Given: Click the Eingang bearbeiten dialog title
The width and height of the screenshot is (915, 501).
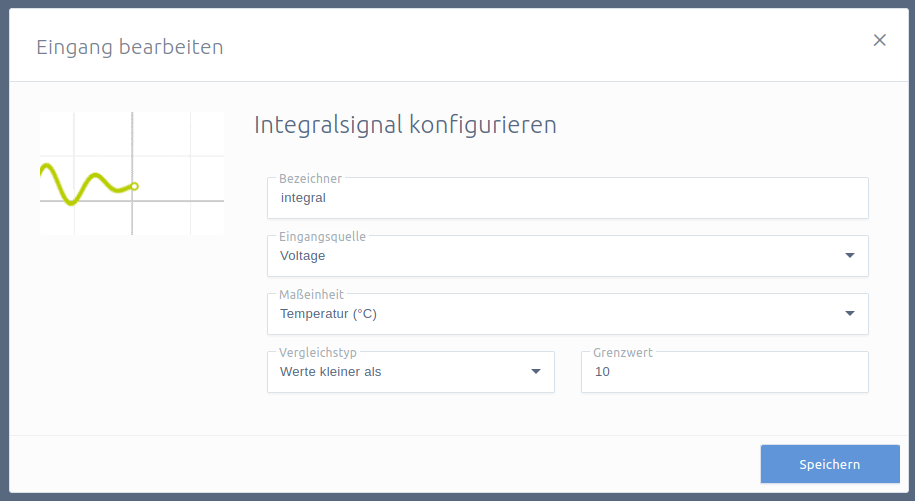Looking at the screenshot, I should 130,47.
